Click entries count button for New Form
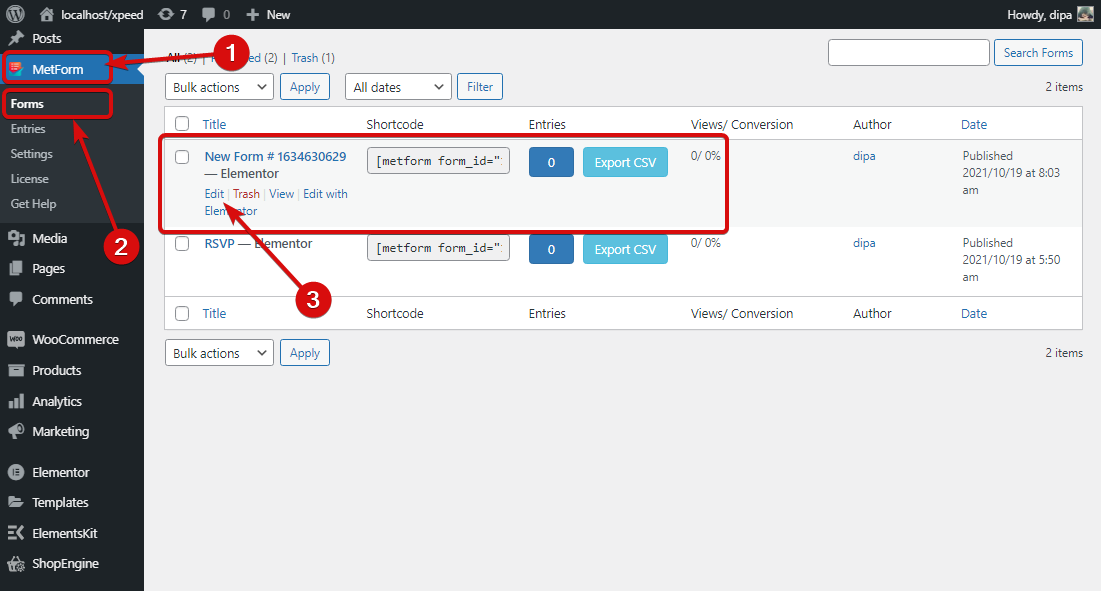The image size is (1101, 591). (x=551, y=162)
